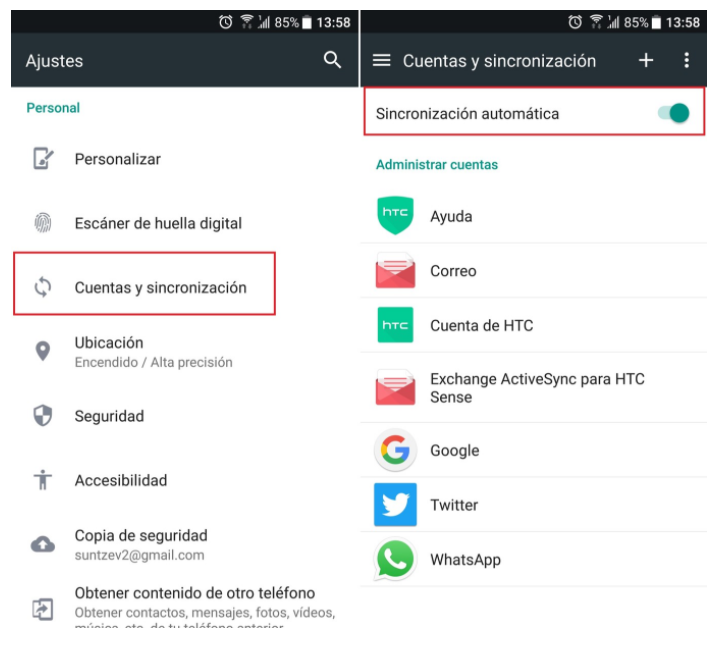720x645 pixels.
Task: Open Copia de seguridad cloud item
Action: pyautogui.click(x=185, y=545)
